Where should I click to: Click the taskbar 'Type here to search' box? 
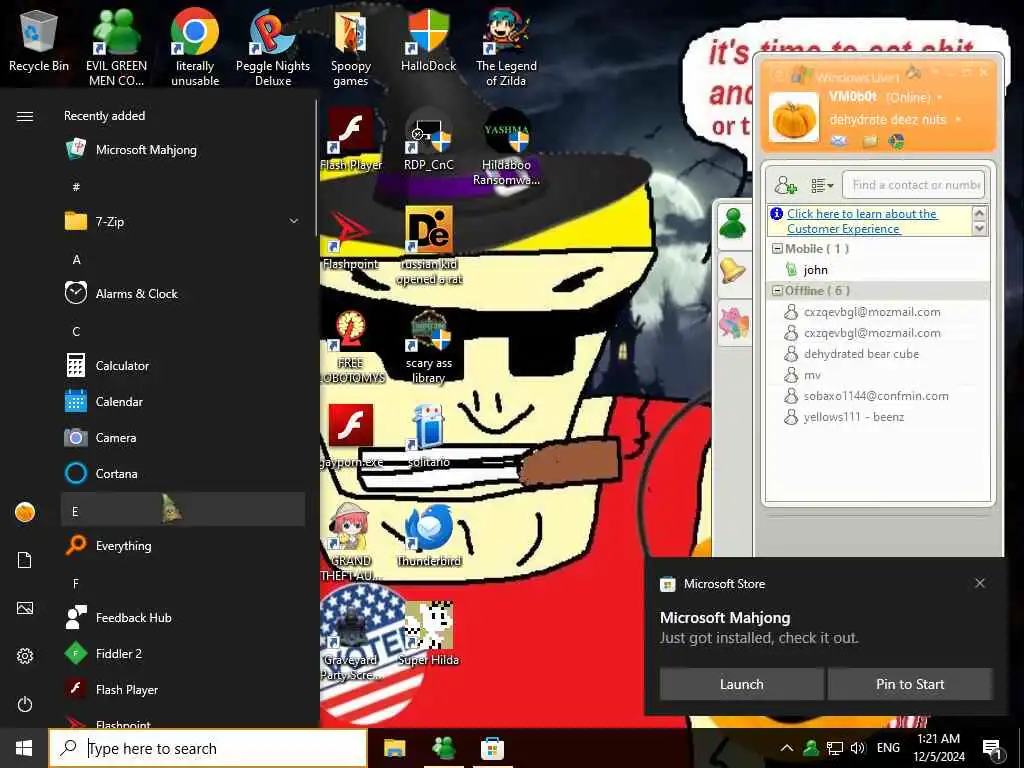coord(208,748)
